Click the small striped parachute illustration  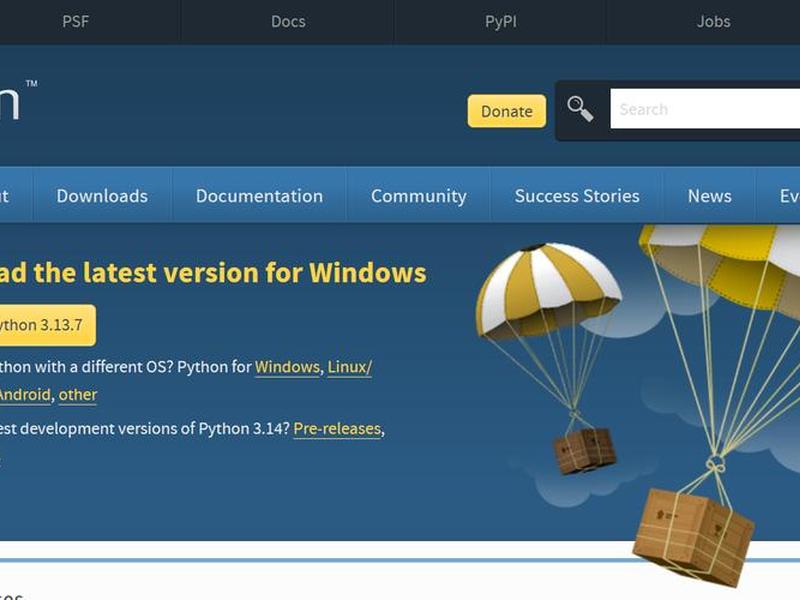(548, 291)
